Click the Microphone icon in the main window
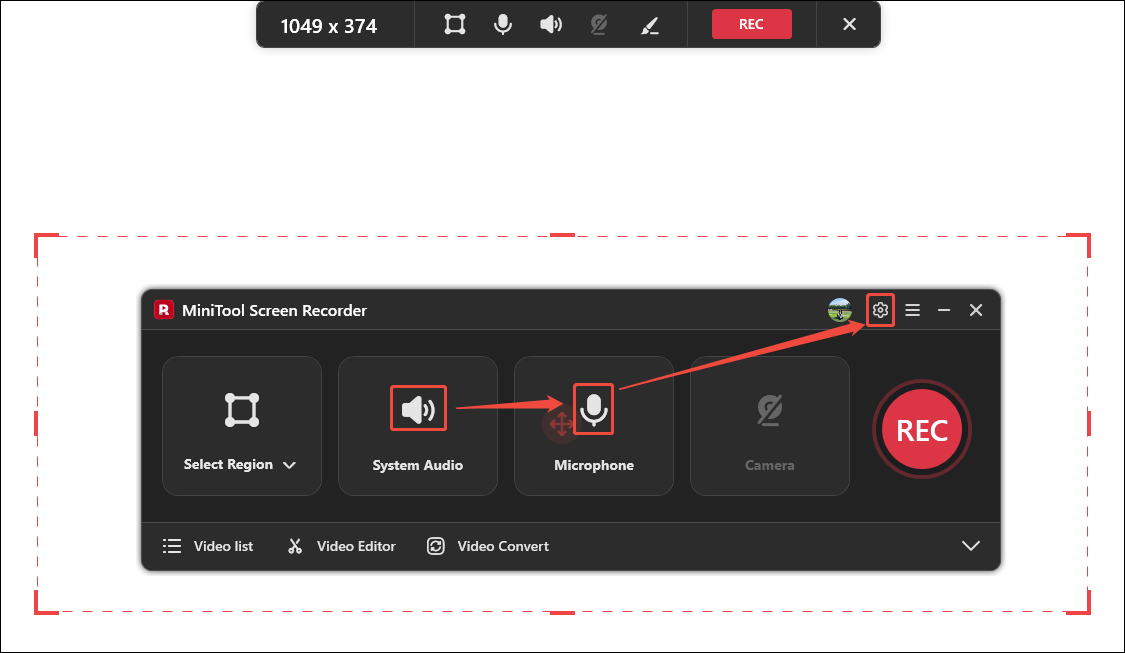The image size is (1125, 653). [593, 408]
